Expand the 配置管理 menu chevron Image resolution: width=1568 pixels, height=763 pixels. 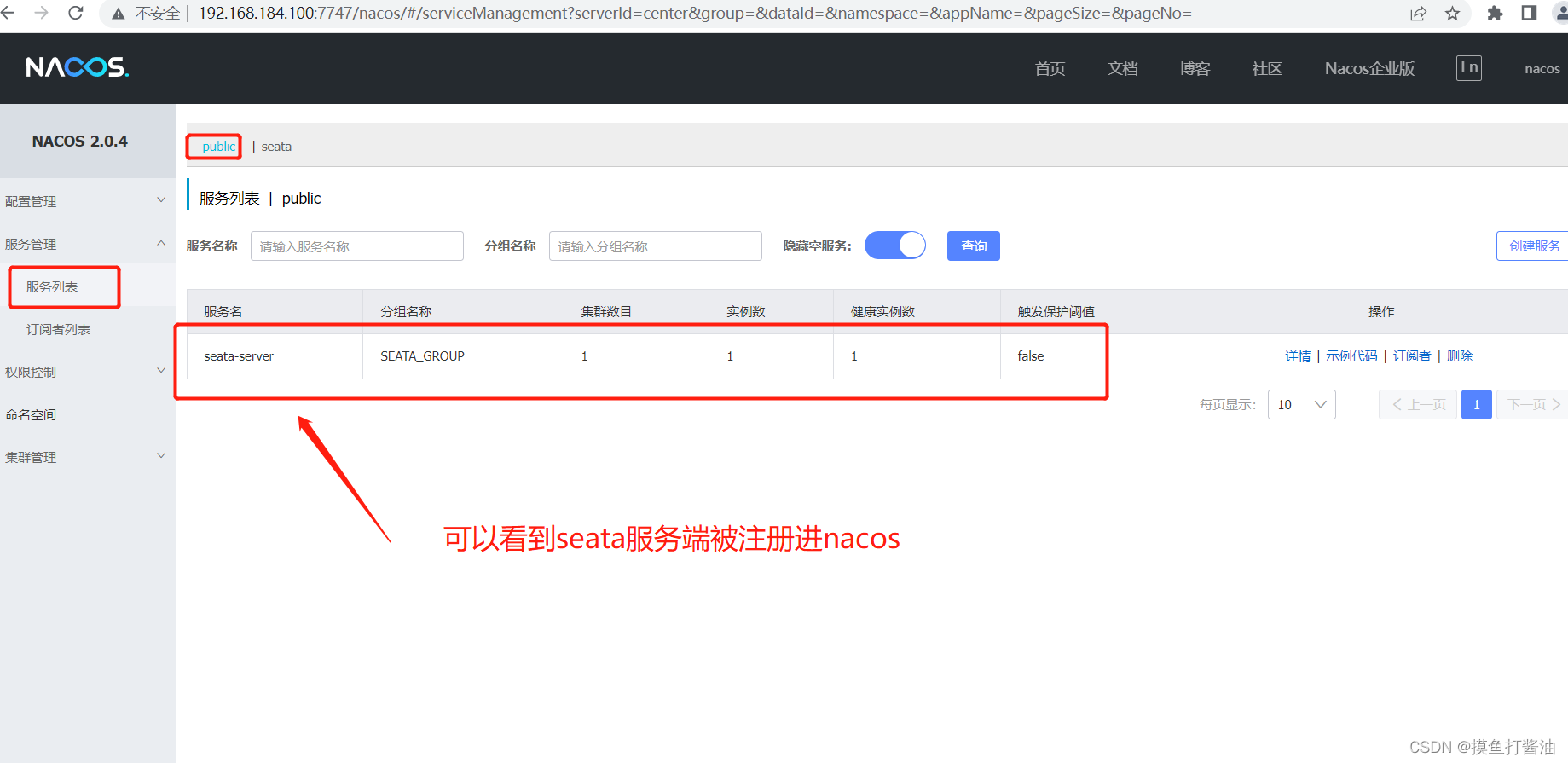pos(161,200)
